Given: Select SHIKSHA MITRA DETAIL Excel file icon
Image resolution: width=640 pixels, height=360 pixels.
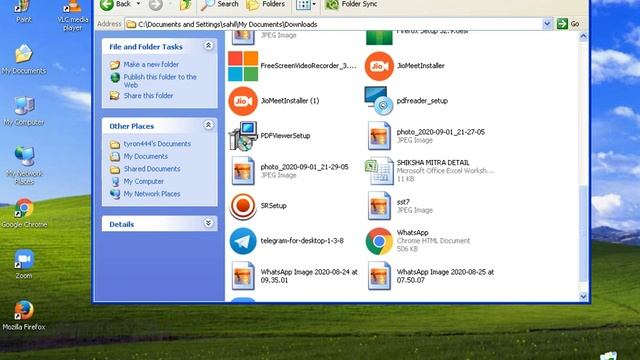Looking at the screenshot, I should click(379, 171).
